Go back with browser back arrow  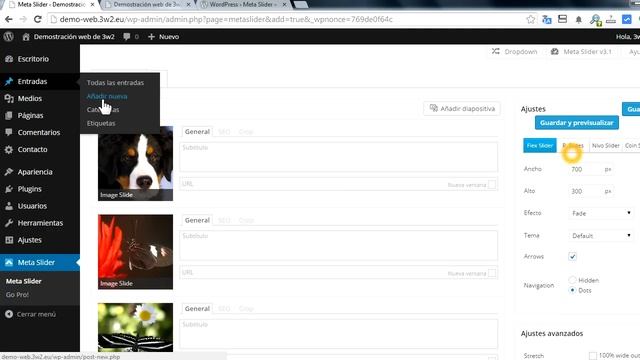pos(9,19)
